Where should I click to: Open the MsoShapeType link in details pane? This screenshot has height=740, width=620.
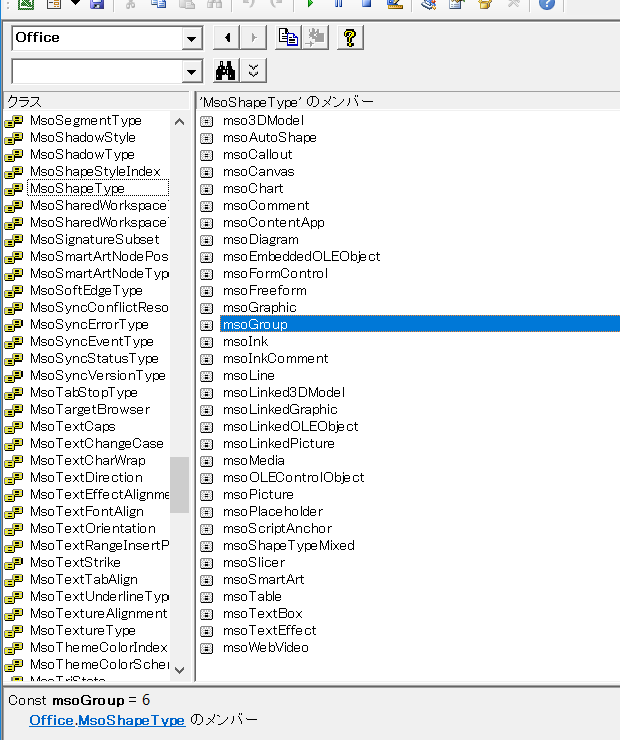coord(131,720)
